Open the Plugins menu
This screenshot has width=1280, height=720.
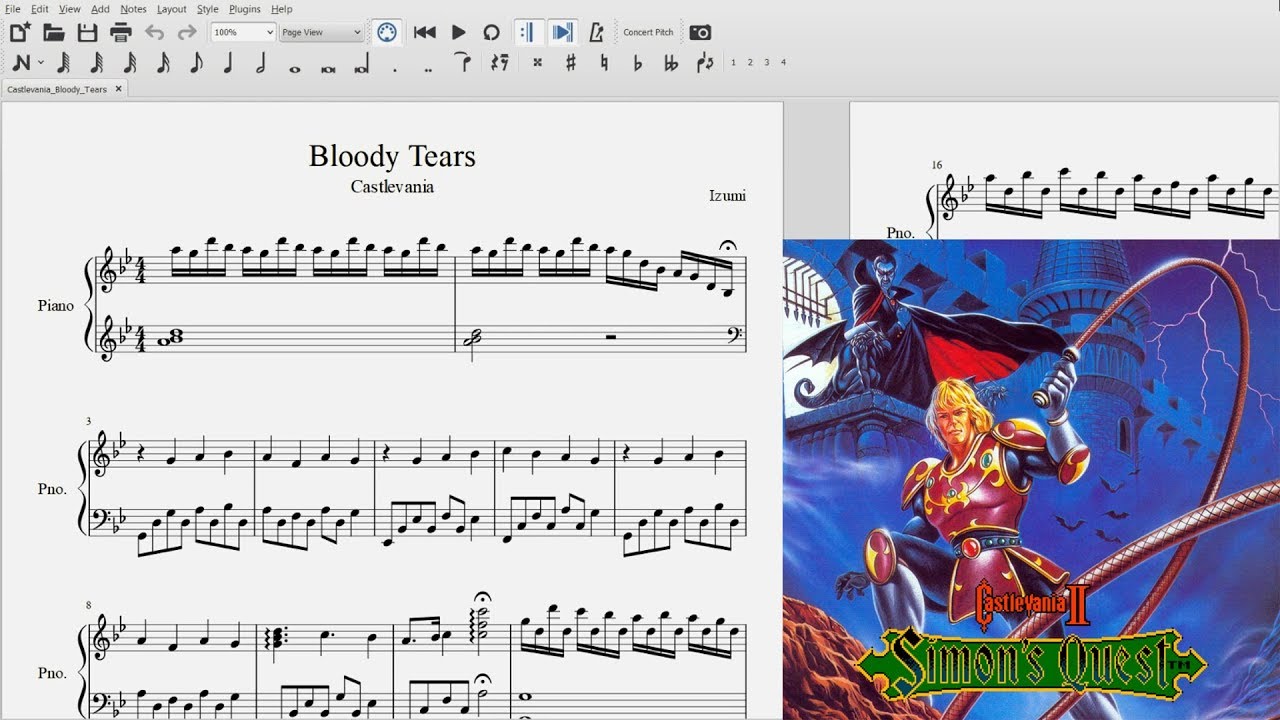click(x=245, y=9)
